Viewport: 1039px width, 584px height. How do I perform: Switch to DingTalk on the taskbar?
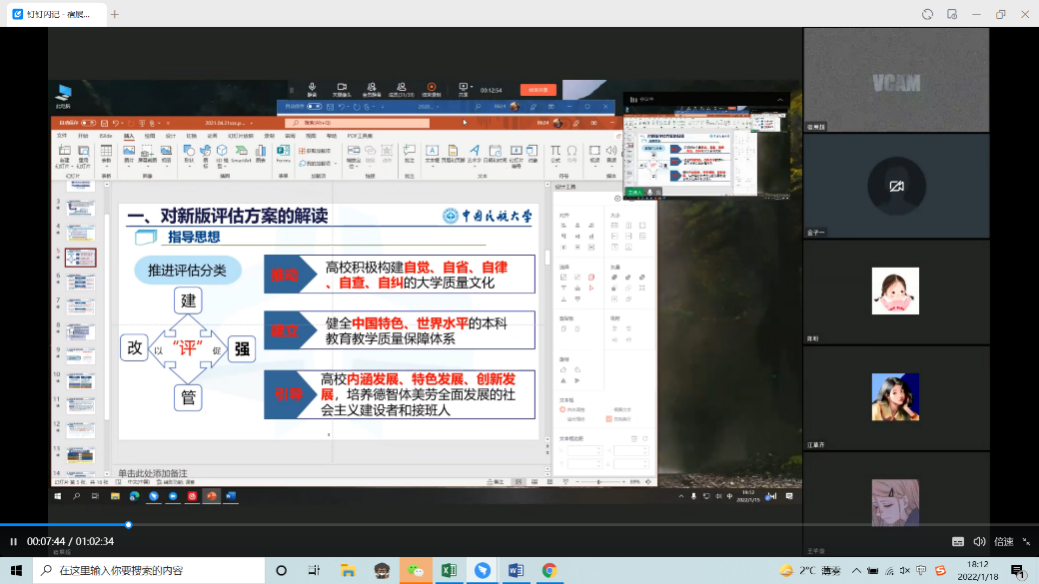[x=482, y=570]
